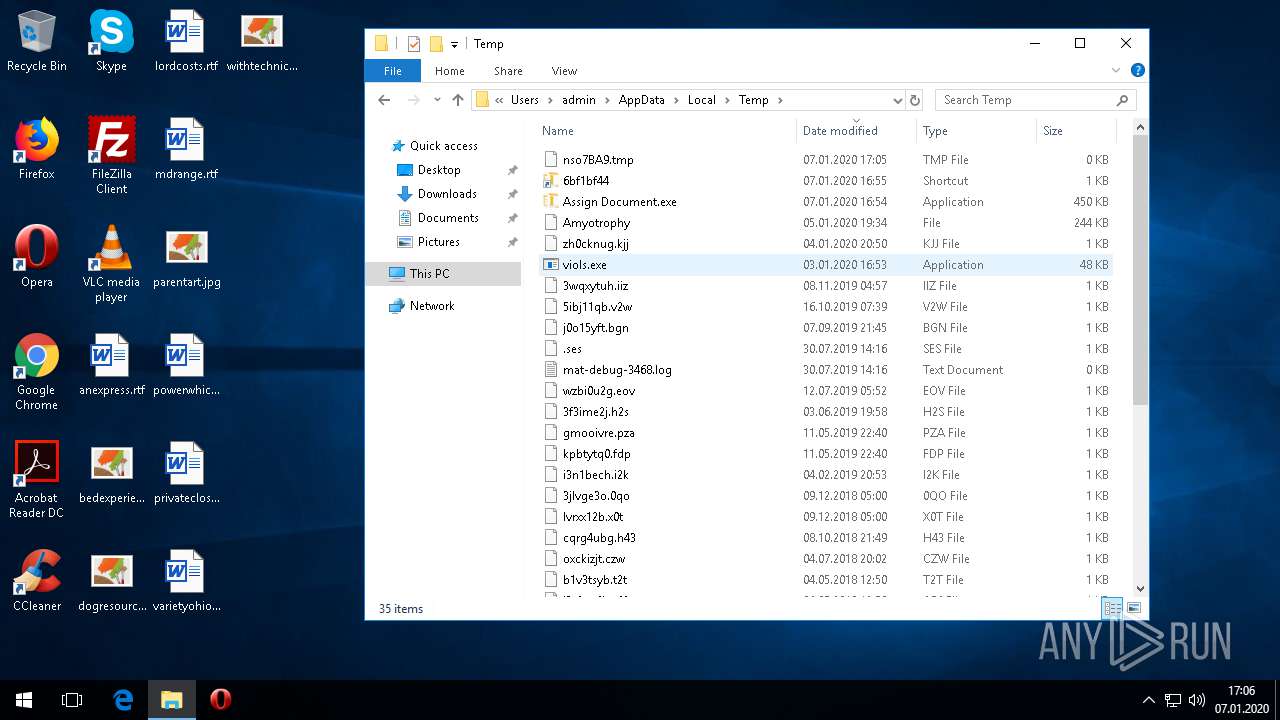The height and width of the screenshot is (720, 1280).
Task: Click the Windows Start button
Action: pyautogui.click(x=24, y=700)
